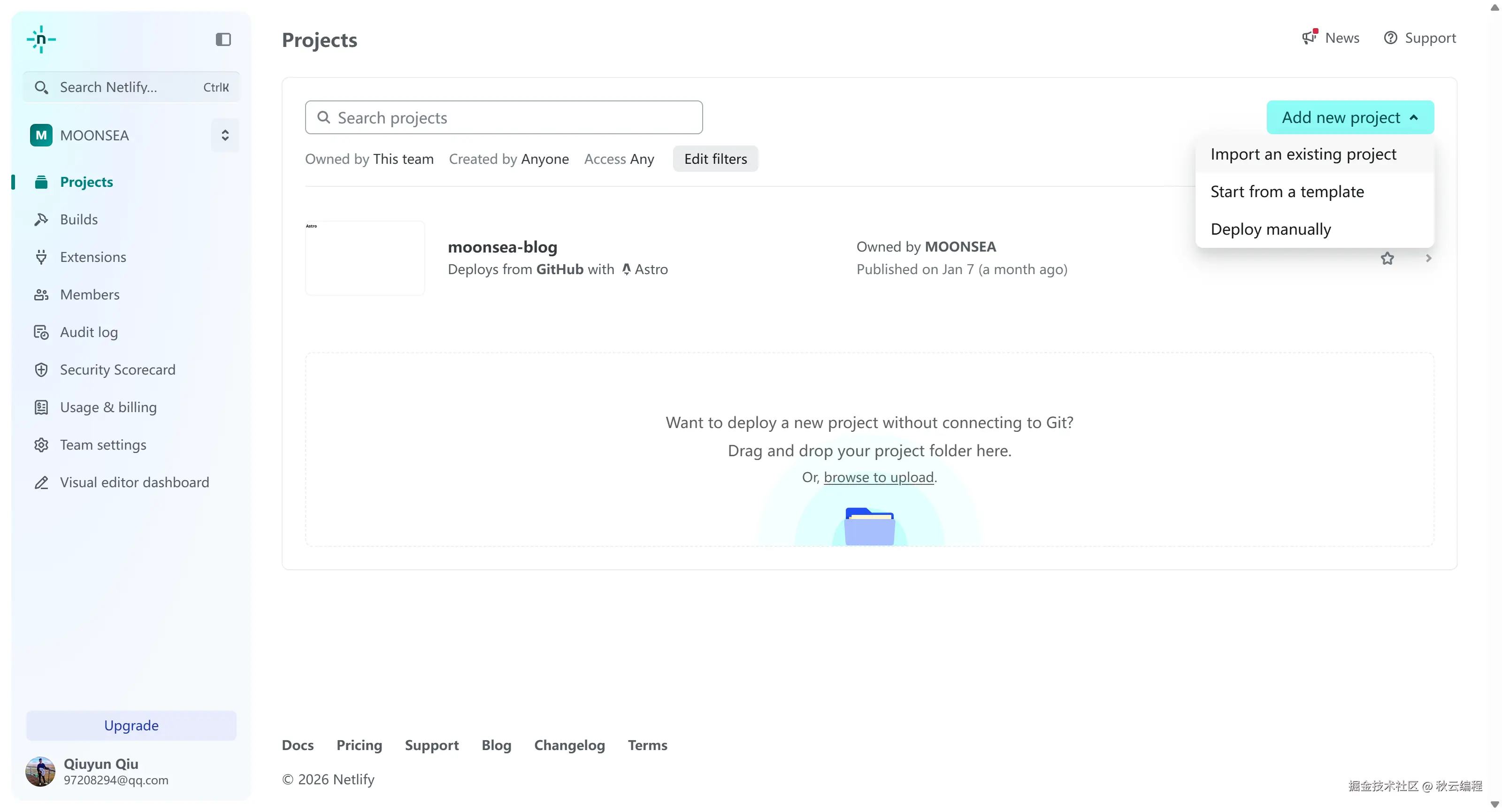Collapse the Add new project dropdown
1502x812 pixels.
[x=1350, y=117]
